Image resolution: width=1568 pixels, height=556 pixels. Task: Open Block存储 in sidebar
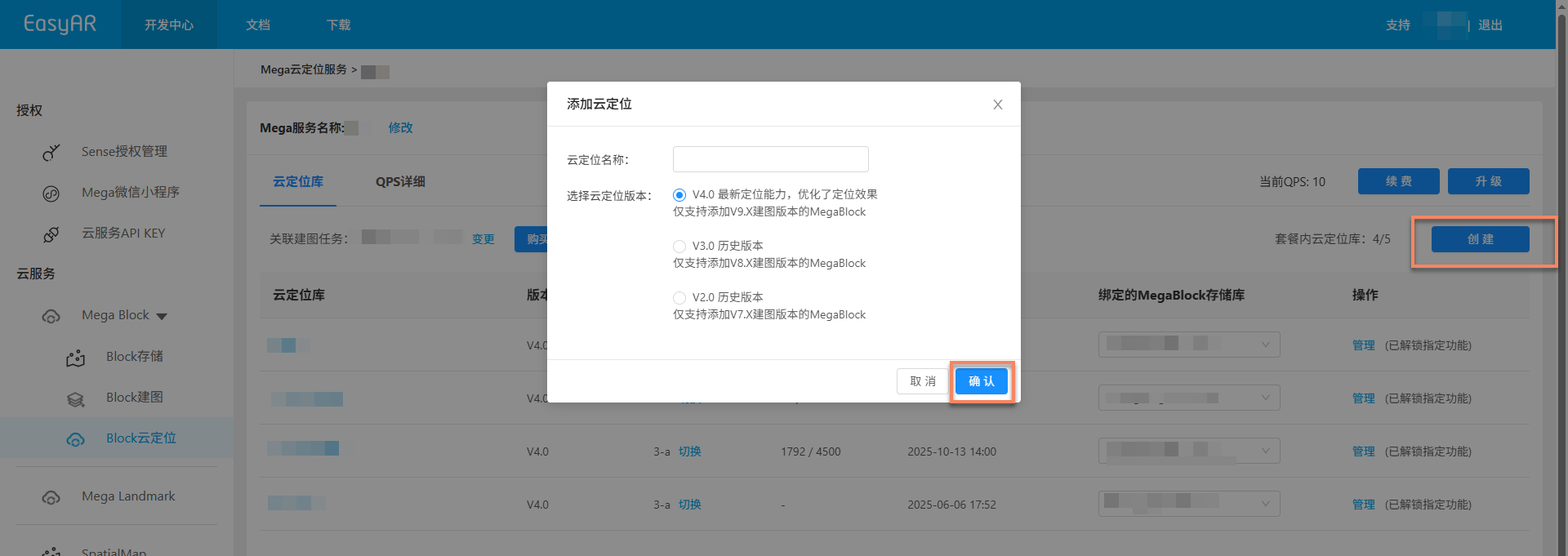click(x=135, y=357)
